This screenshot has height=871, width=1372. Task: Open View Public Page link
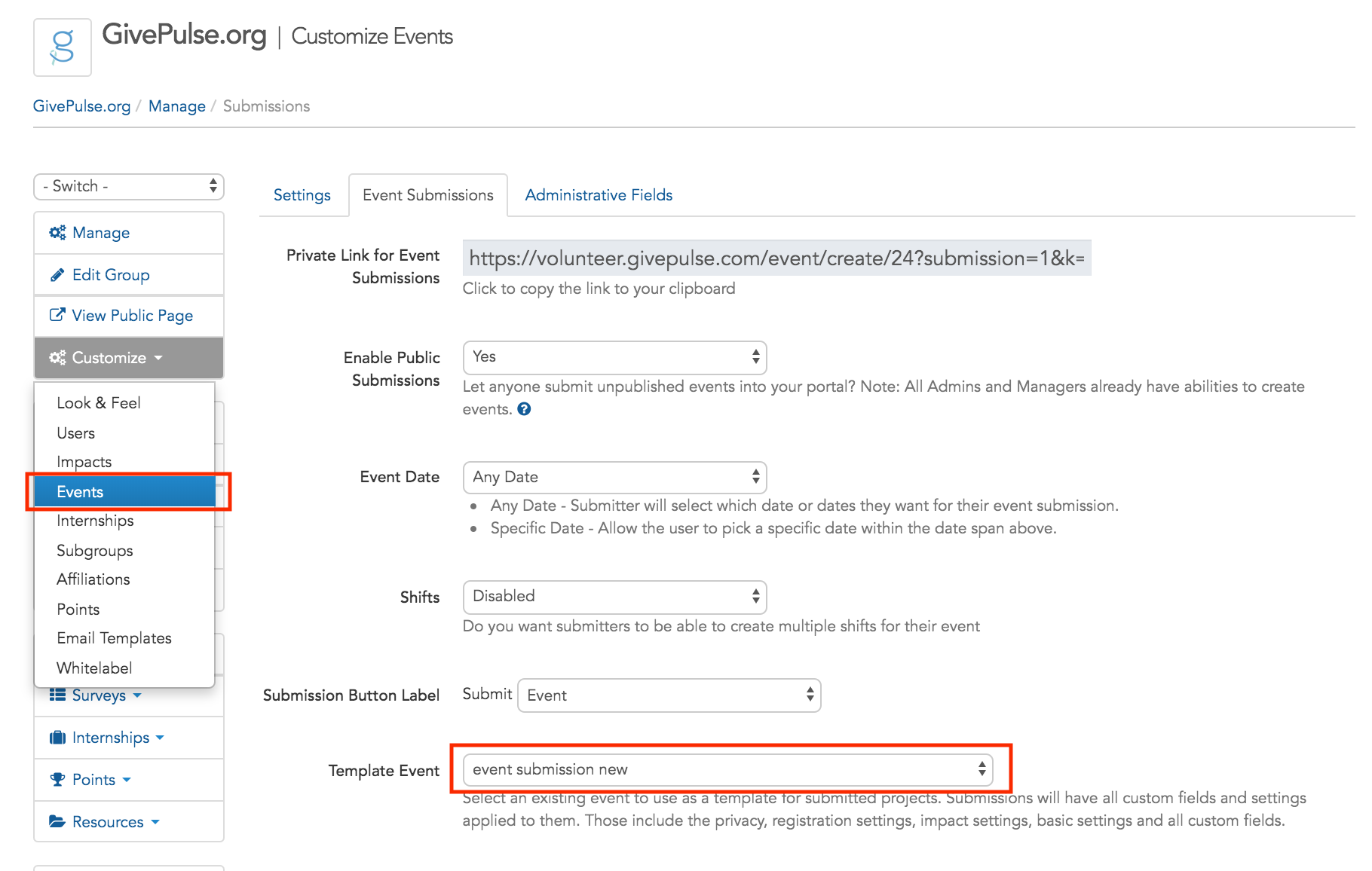(129, 316)
